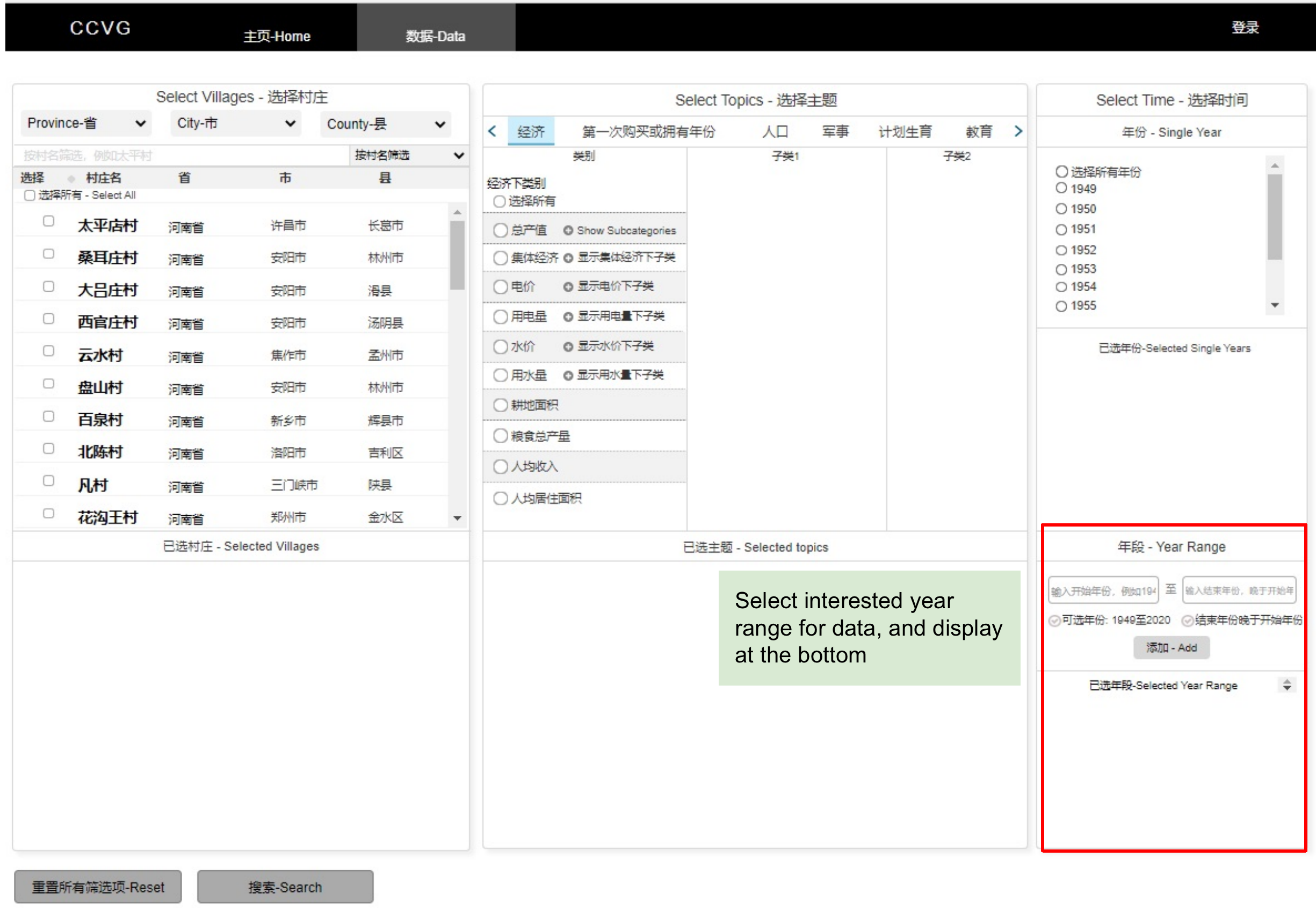Screen dimensions: 1316x908
Task: Open the 教育 topic tab
Action: coord(979,132)
